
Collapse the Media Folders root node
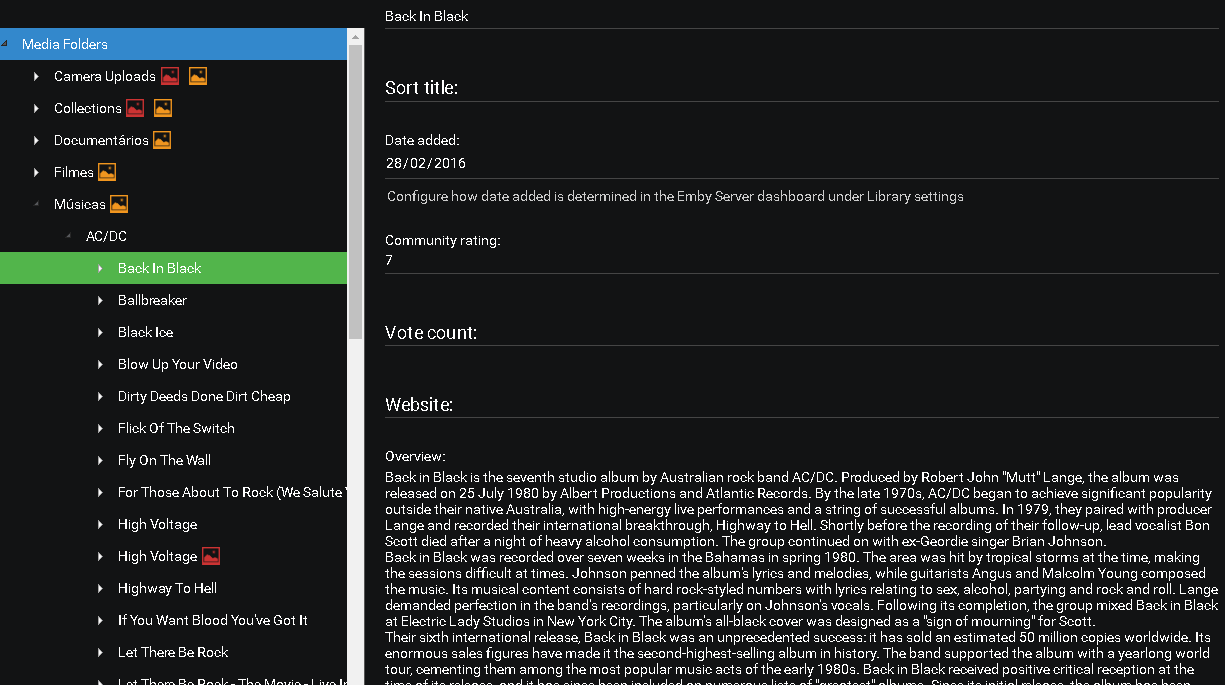click(4, 44)
